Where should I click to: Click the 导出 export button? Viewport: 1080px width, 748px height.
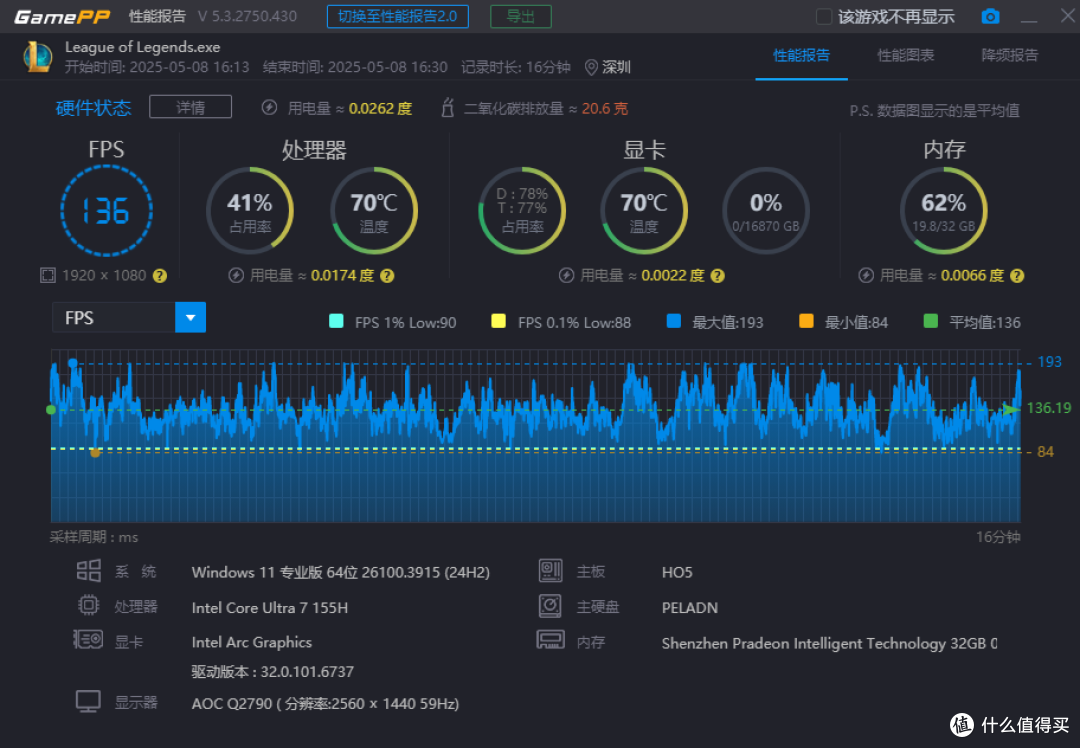(521, 17)
